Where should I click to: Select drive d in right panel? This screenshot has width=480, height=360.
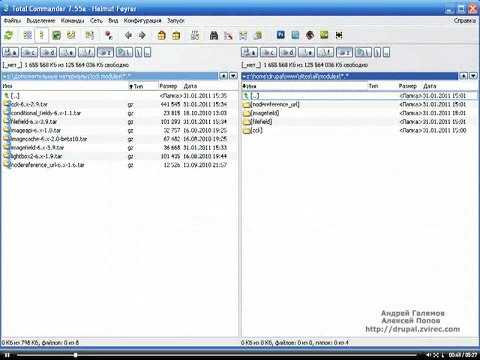pyautogui.click(x=287, y=52)
